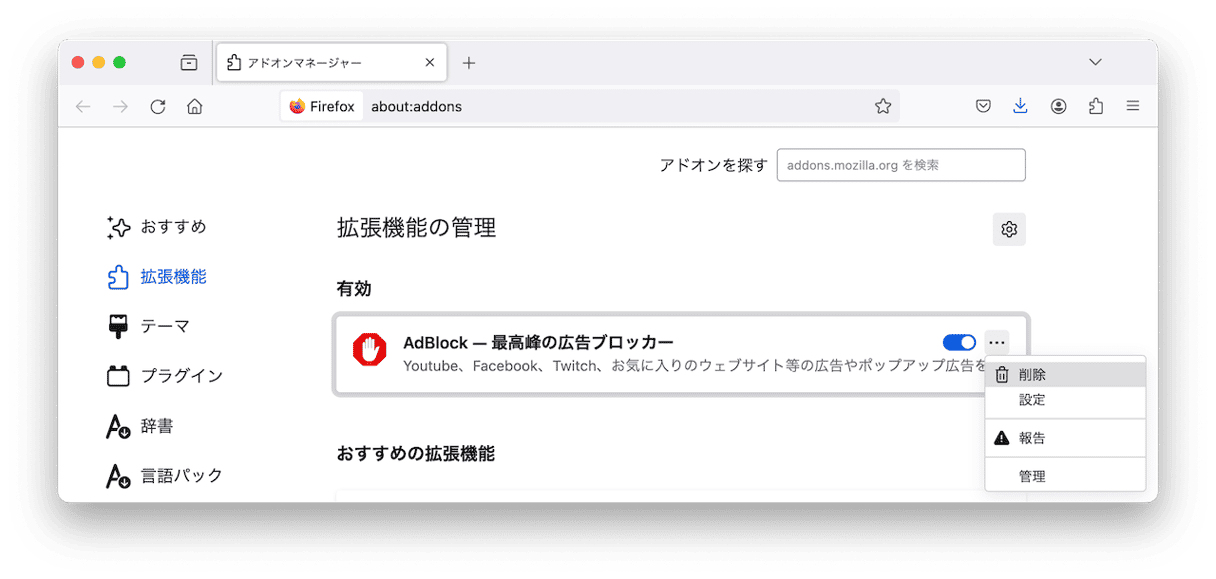
Task: Click the AdBlock three-dot more options button
Action: tap(996, 343)
